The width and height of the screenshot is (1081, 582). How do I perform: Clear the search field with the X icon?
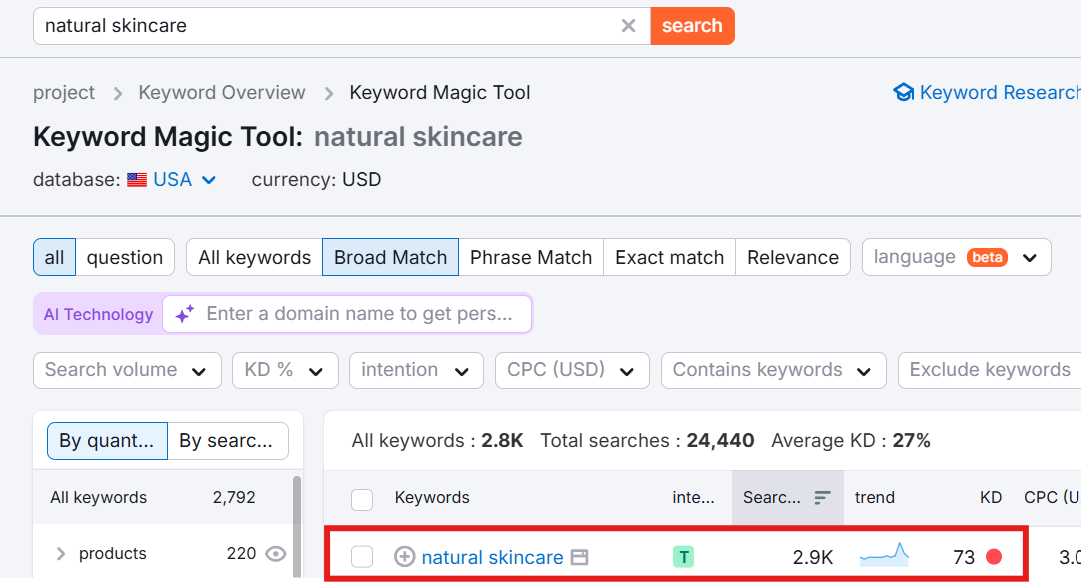(x=628, y=26)
